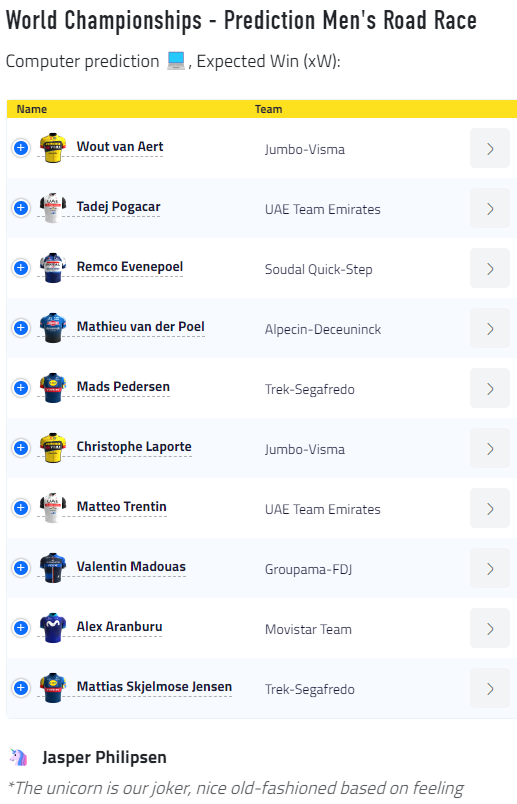Screen dimensions: 517x804
Task: Click the plus icon next to Remco Evenepoel
Action: 21,268
